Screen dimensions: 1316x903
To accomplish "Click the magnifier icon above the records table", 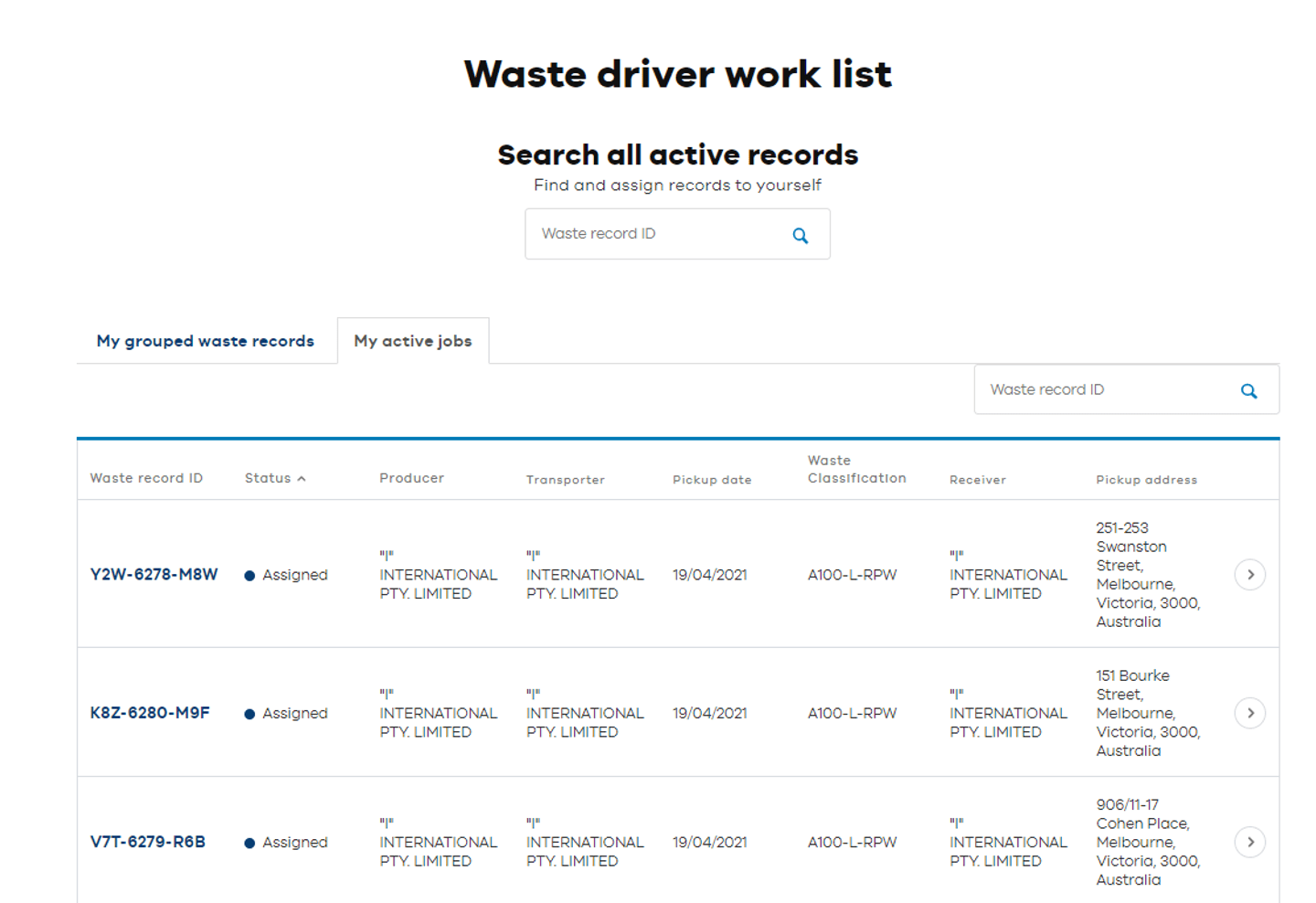I will coord(1248,390).
